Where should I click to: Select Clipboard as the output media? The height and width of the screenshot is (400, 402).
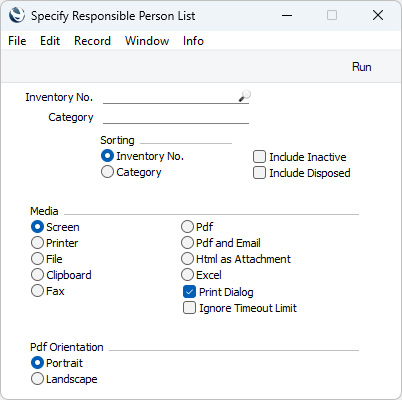[x=37, y=275]
